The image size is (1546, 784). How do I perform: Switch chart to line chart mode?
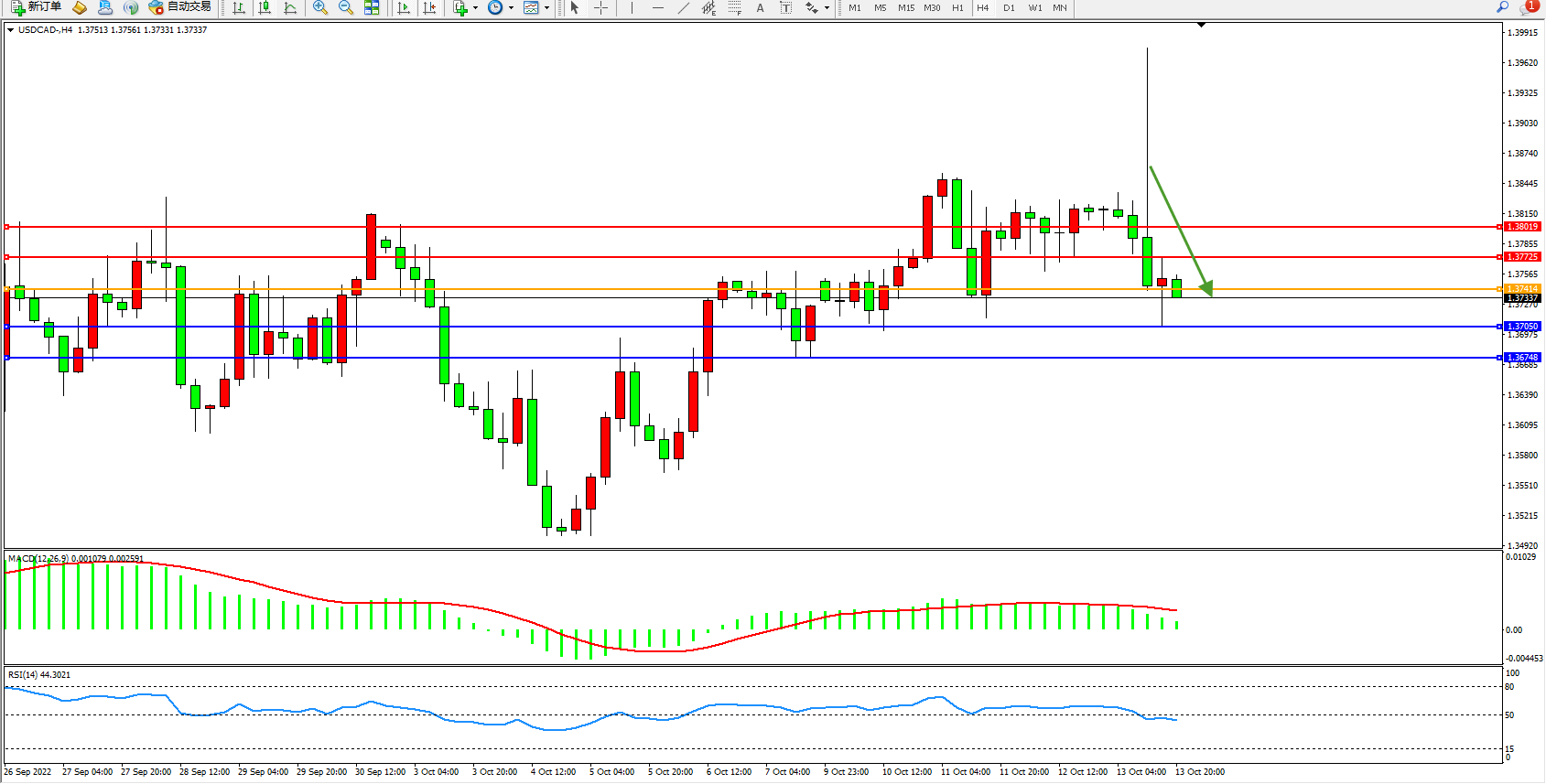point(290,7)
